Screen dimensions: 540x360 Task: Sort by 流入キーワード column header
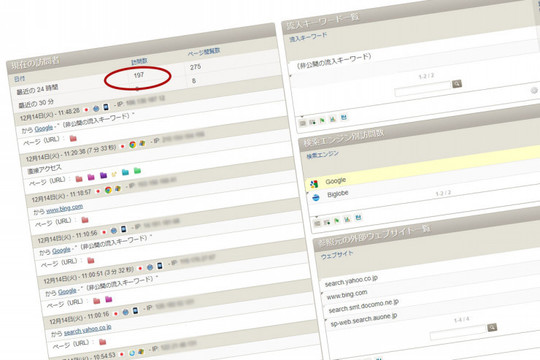click(308, 37)
